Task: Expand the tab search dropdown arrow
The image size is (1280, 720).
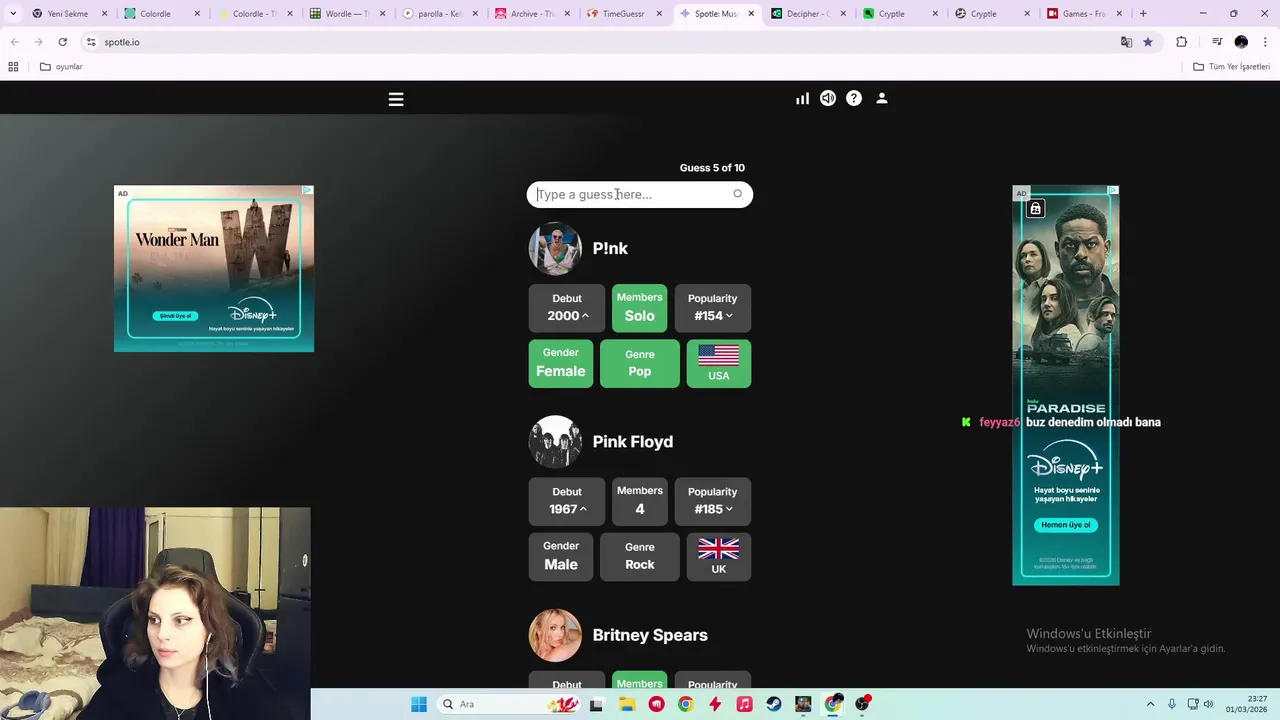Action: click(13, 14)
